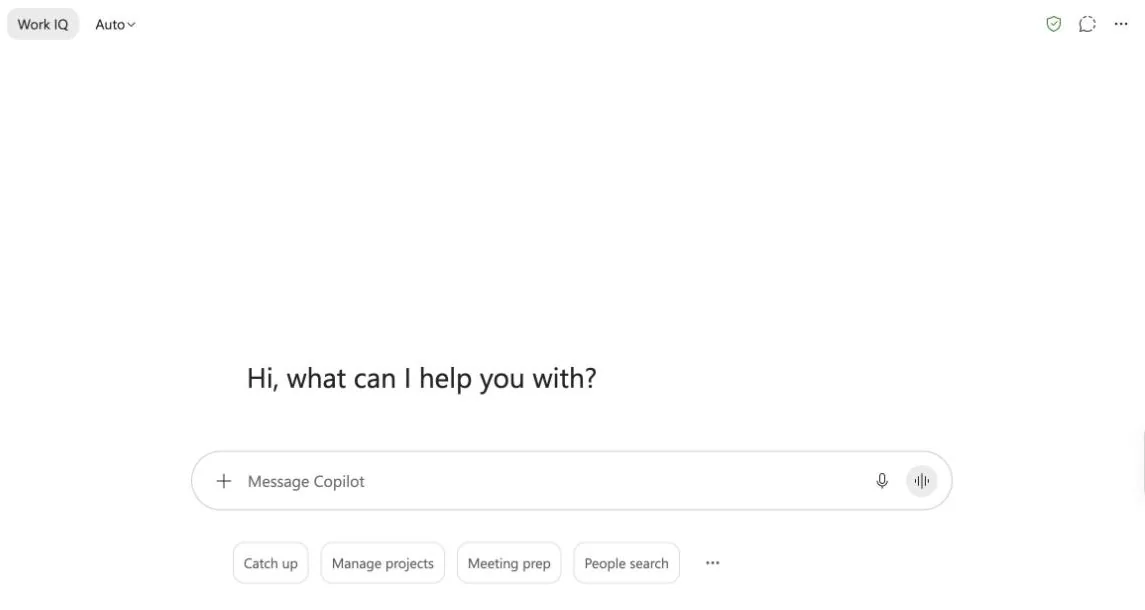Select the People search suggestion
Screen dimensions: 1145x610
(627, 563)
